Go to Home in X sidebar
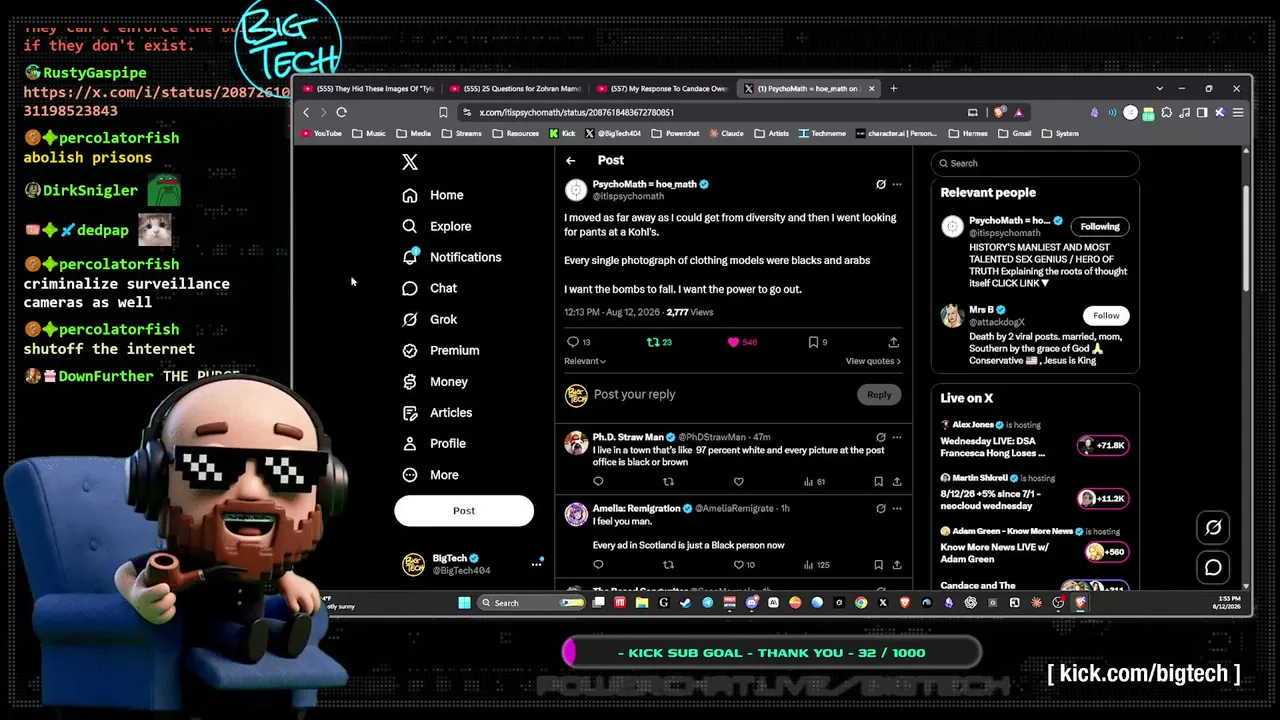 [433, 195]
